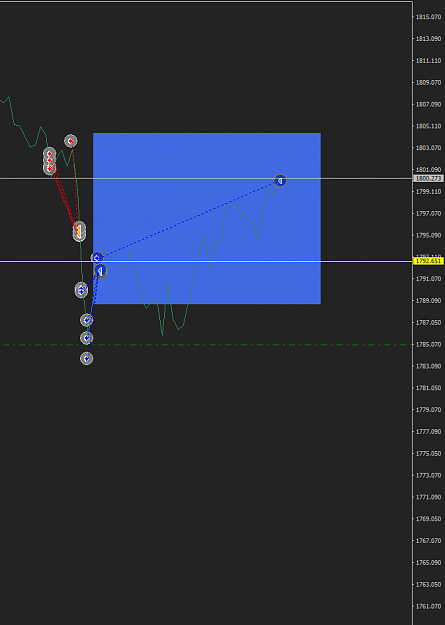Click the 1813.090 price axis label
The height and width of the screenshot is (625, 445).
pos(429,39)
